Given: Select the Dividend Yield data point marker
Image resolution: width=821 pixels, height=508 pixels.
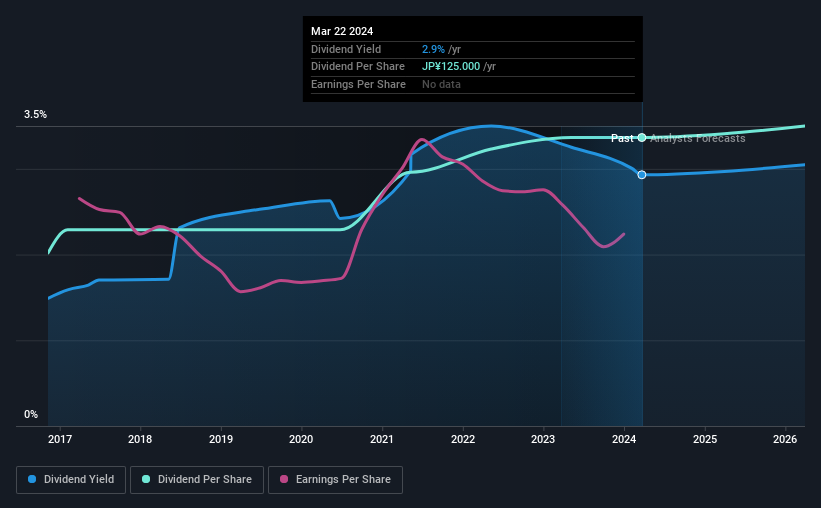Looking at the screenshot, I should point(642,175).
